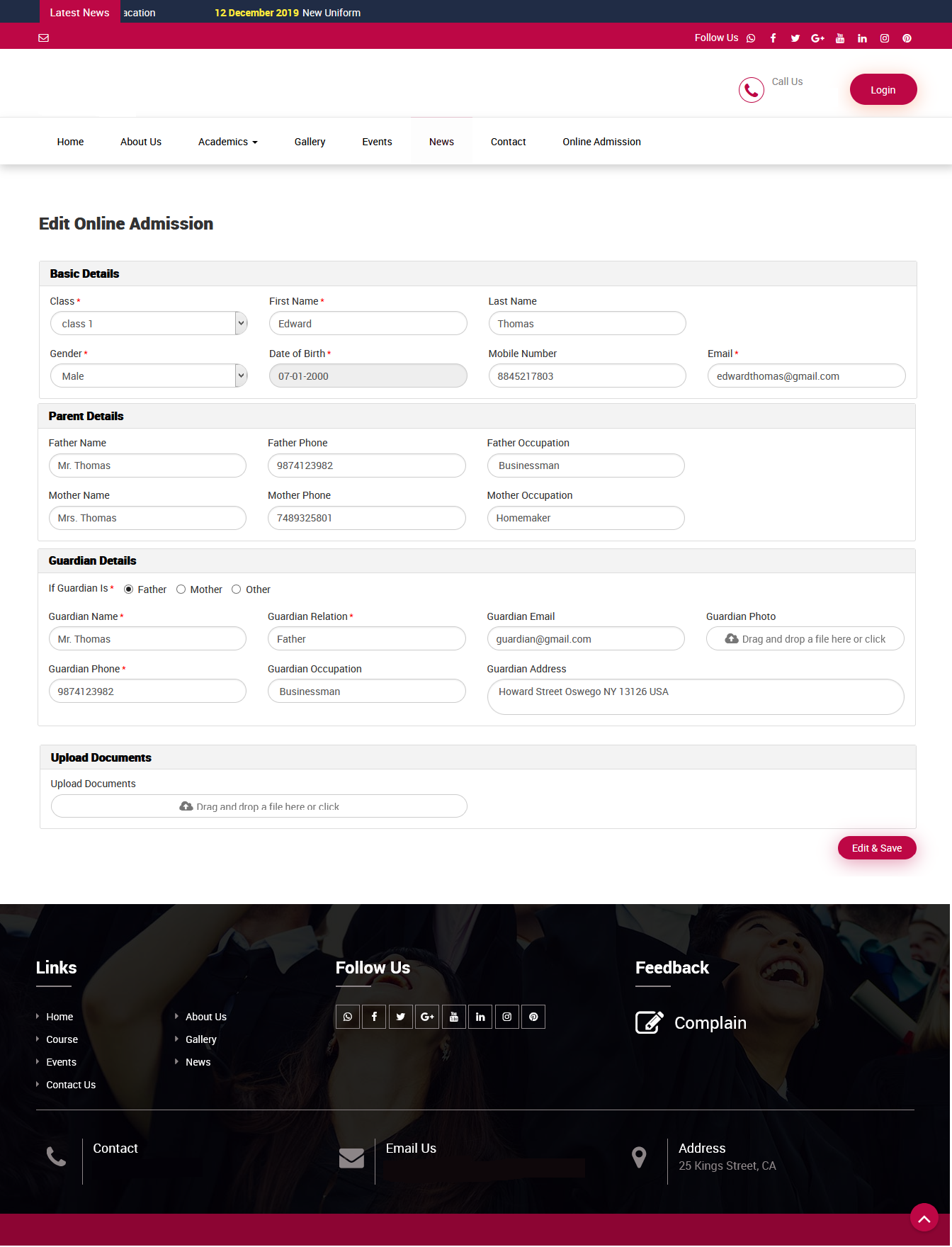Click the First Name field
Screen dimensions: 952x1247
pos(368,323)
